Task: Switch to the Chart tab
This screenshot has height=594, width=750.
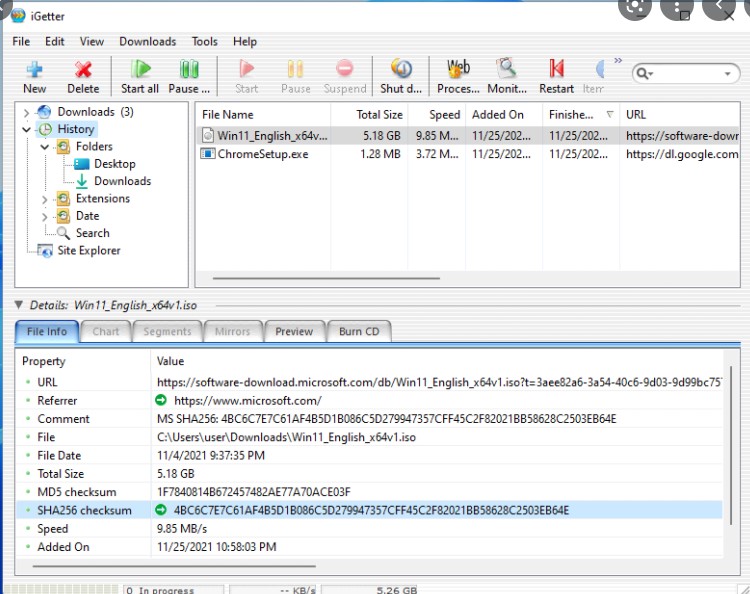Action: [x=106, y=331]
